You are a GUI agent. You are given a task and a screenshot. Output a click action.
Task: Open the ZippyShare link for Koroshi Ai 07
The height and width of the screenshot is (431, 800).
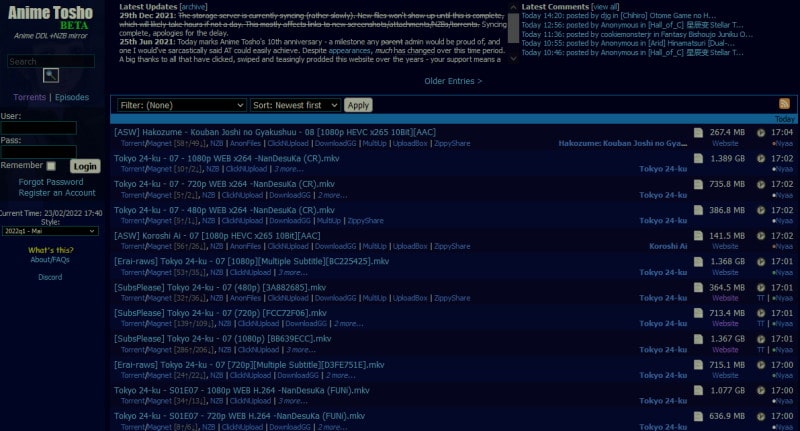click(452, 246)
